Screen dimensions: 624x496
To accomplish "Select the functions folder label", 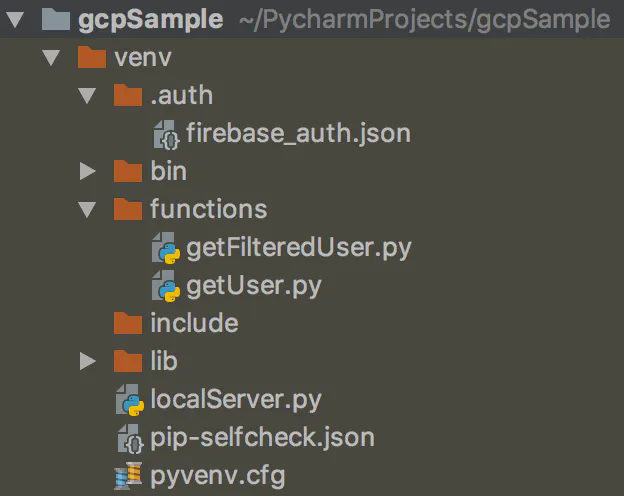I will coord(209,209).
